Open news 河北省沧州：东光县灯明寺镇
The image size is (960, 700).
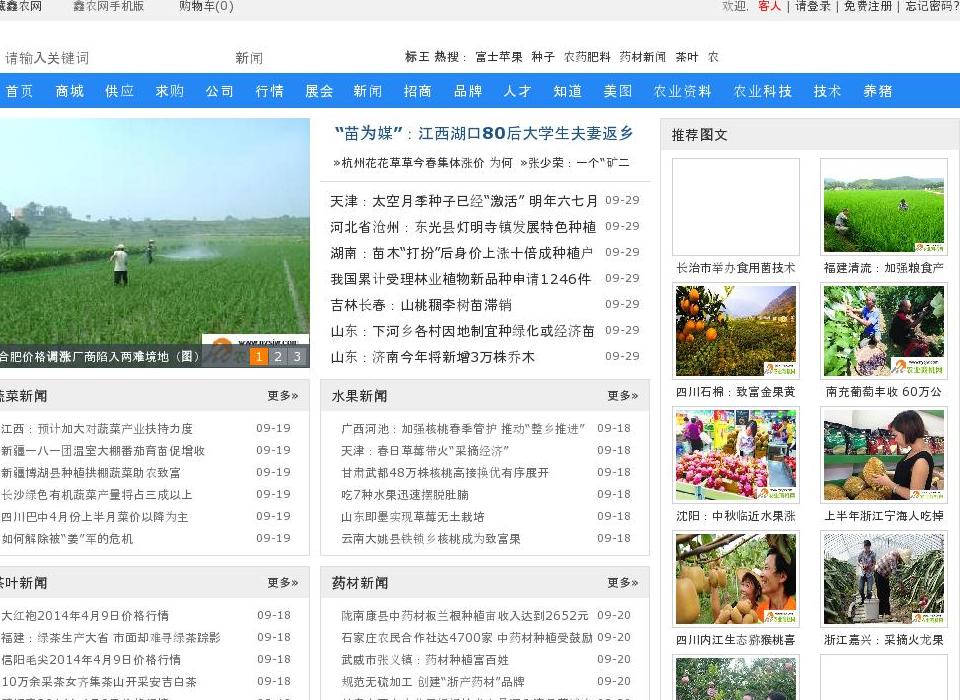point(463,227)
